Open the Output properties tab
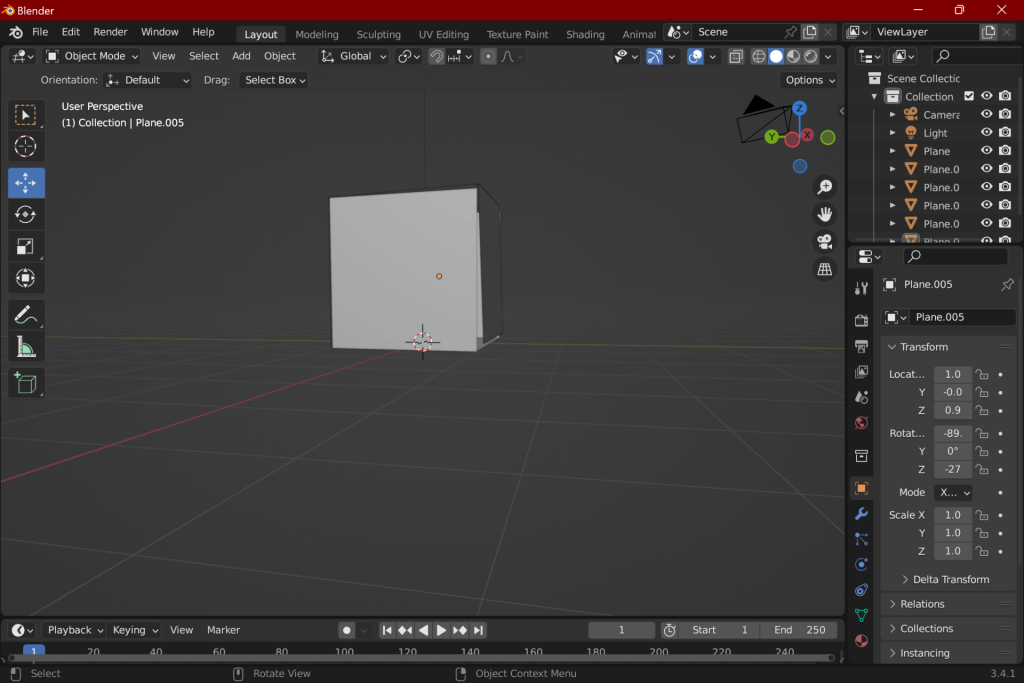 click(x=861, y=346)
